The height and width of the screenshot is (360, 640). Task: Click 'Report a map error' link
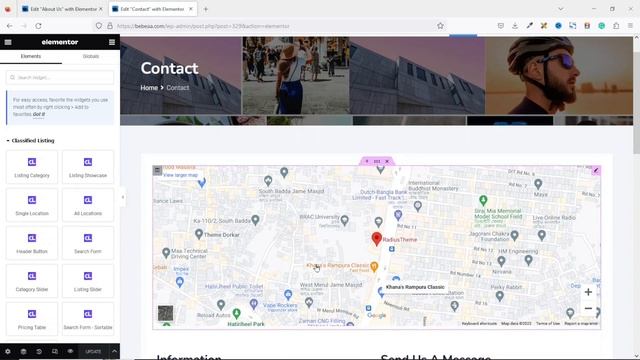click(x=581, y=324)
